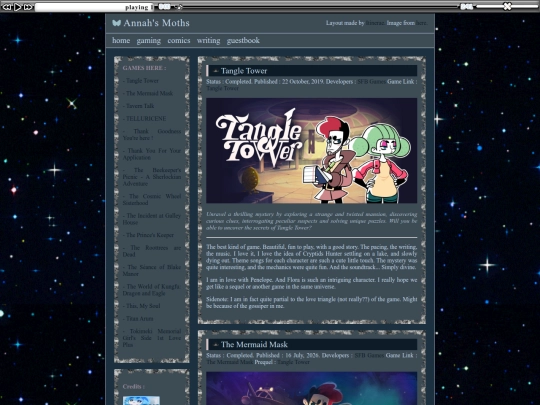This screenshot has width=540, height=405.
Task: Jump to The World of Kungfu entry
Action: pyautogui.click(x=152, y=290)
